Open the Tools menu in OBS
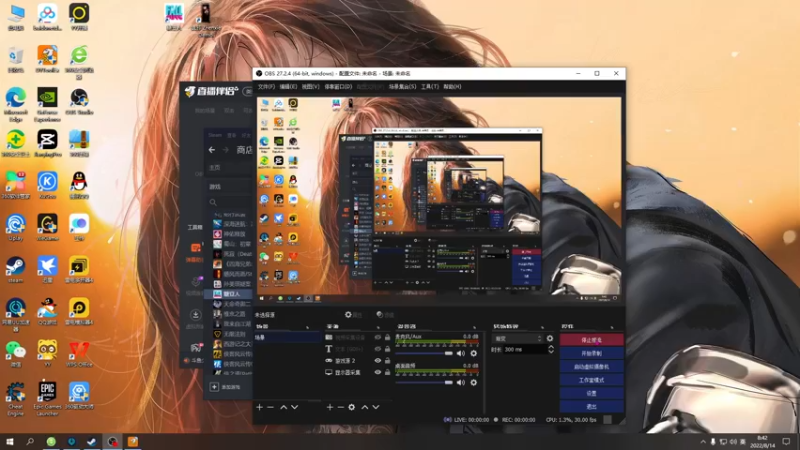The height and width of the screenshot is (450, 800). click(x=430, y=87)
